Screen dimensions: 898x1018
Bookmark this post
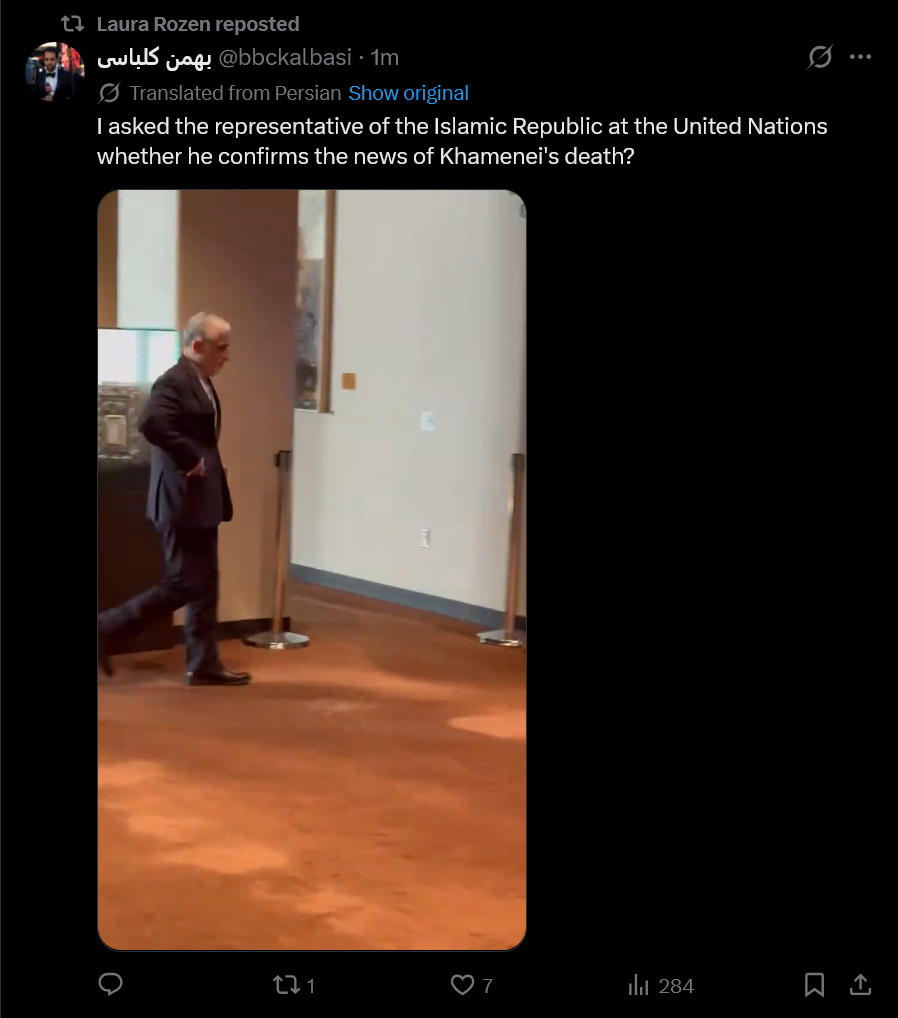coord(814,985)
